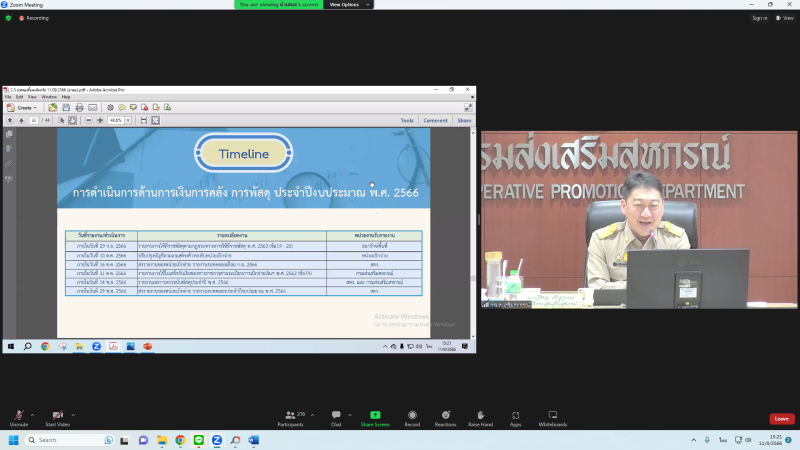Click Acrobat's sticky note comment icon

(x=122, y=108)
